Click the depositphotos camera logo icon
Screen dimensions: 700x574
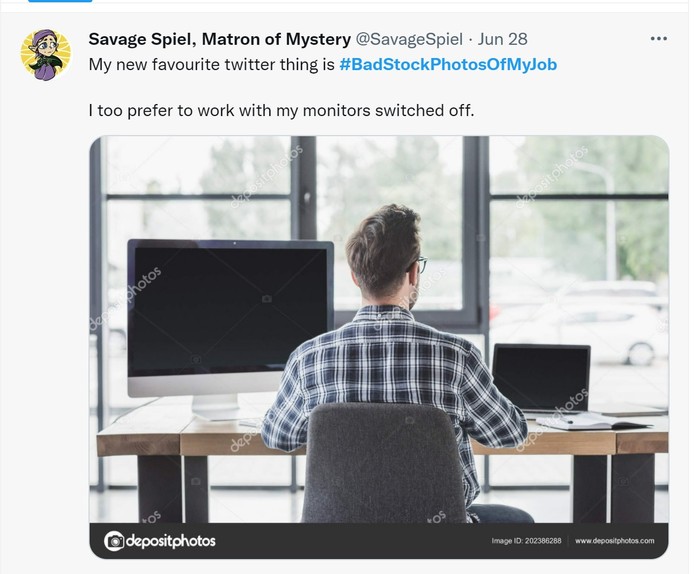click(x=114, y=541)
